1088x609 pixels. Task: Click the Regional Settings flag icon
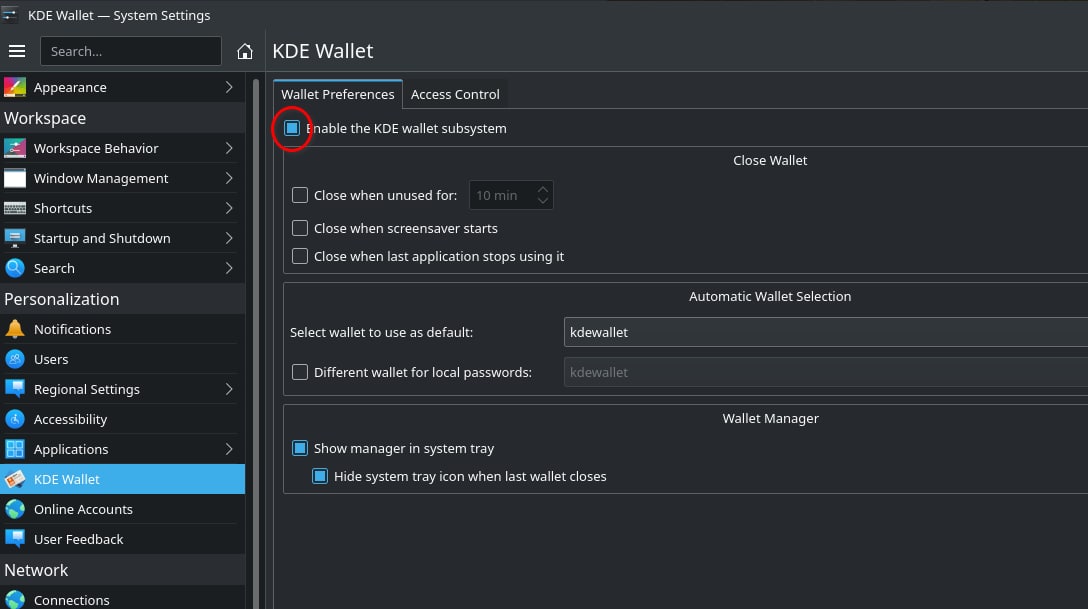click(x=15, y=388)
